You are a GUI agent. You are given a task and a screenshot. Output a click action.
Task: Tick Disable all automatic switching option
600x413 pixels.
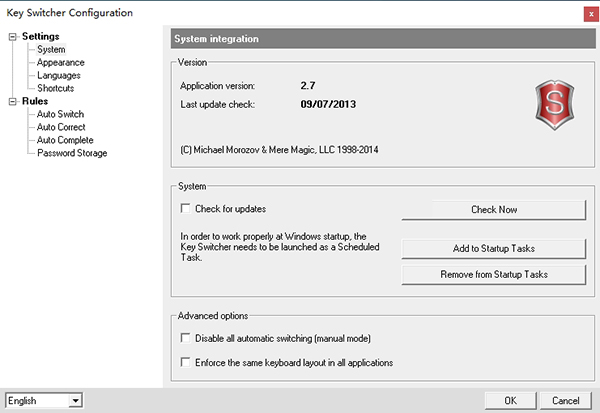185,338
